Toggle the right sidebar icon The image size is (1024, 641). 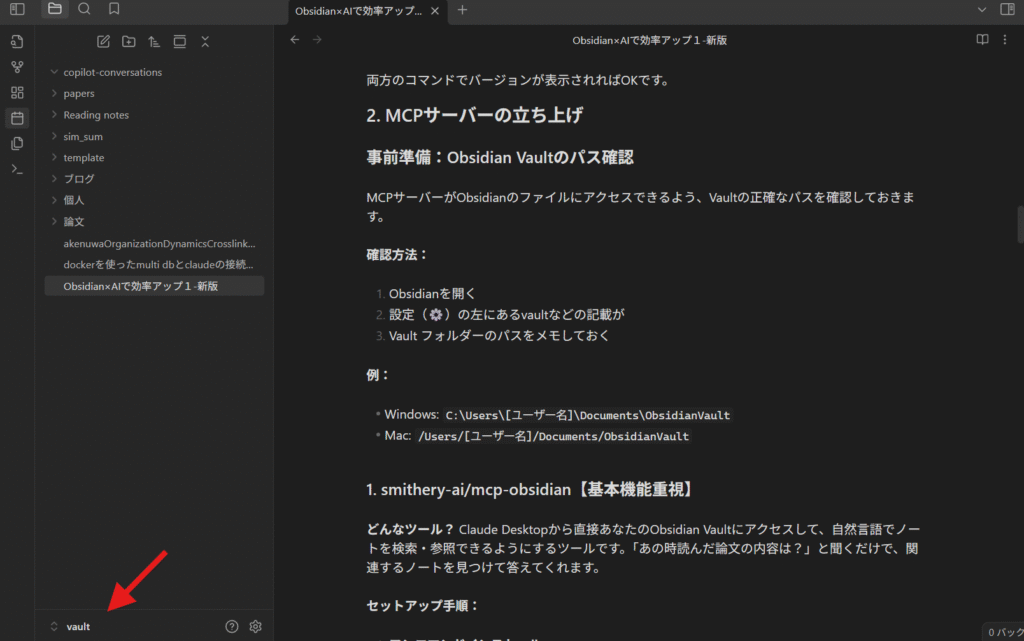pyautogui.click(x=1007, y=9)
